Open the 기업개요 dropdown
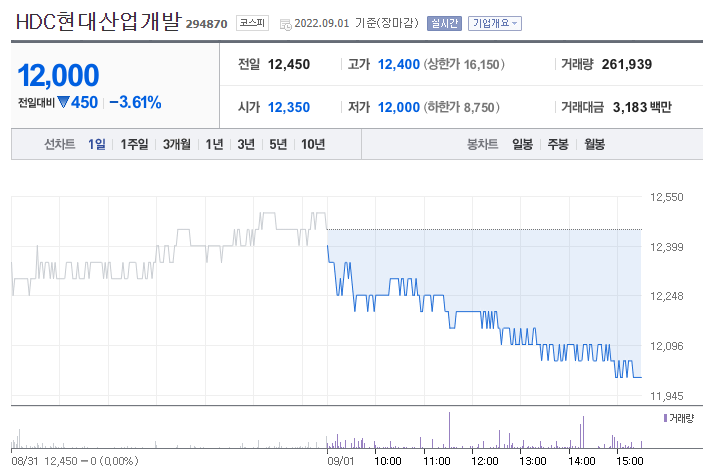This screenshot has width=703, height=475. (495, 23)
